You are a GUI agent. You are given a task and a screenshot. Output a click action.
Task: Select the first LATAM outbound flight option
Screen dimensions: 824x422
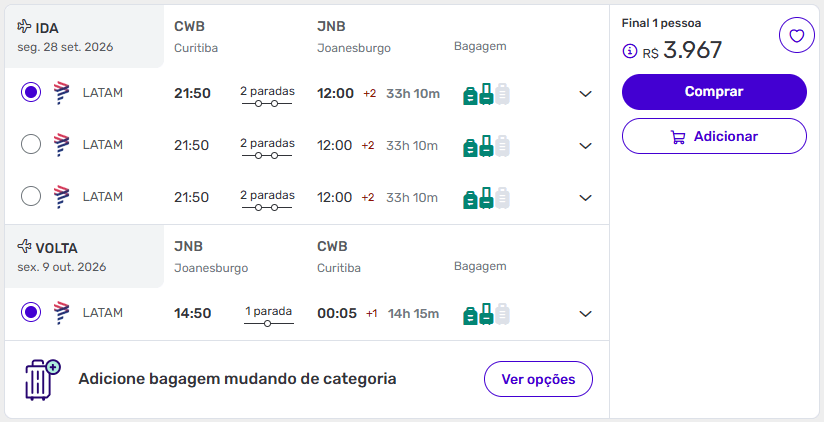31,93
